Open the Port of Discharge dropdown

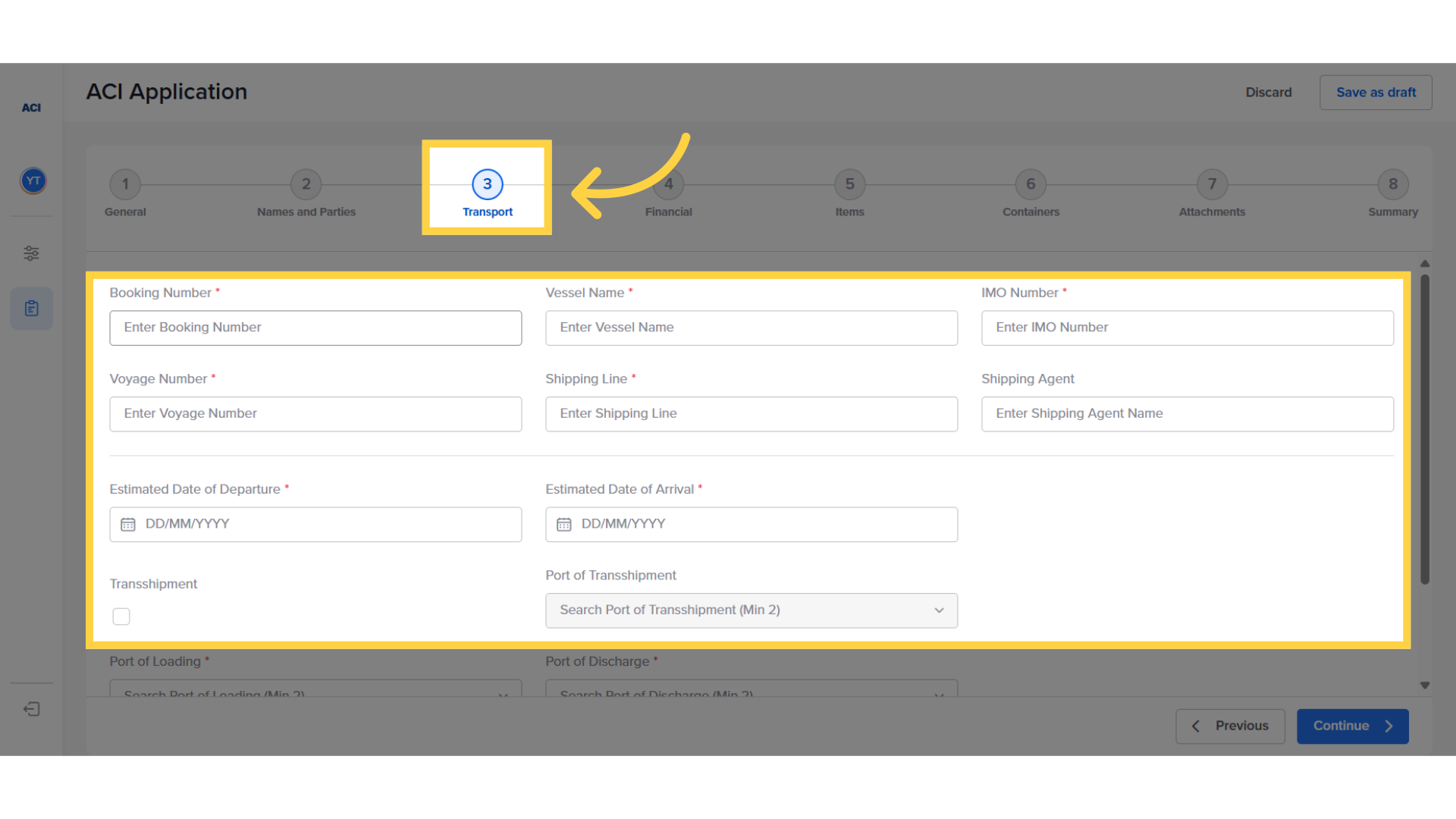[x=751, y=690]
